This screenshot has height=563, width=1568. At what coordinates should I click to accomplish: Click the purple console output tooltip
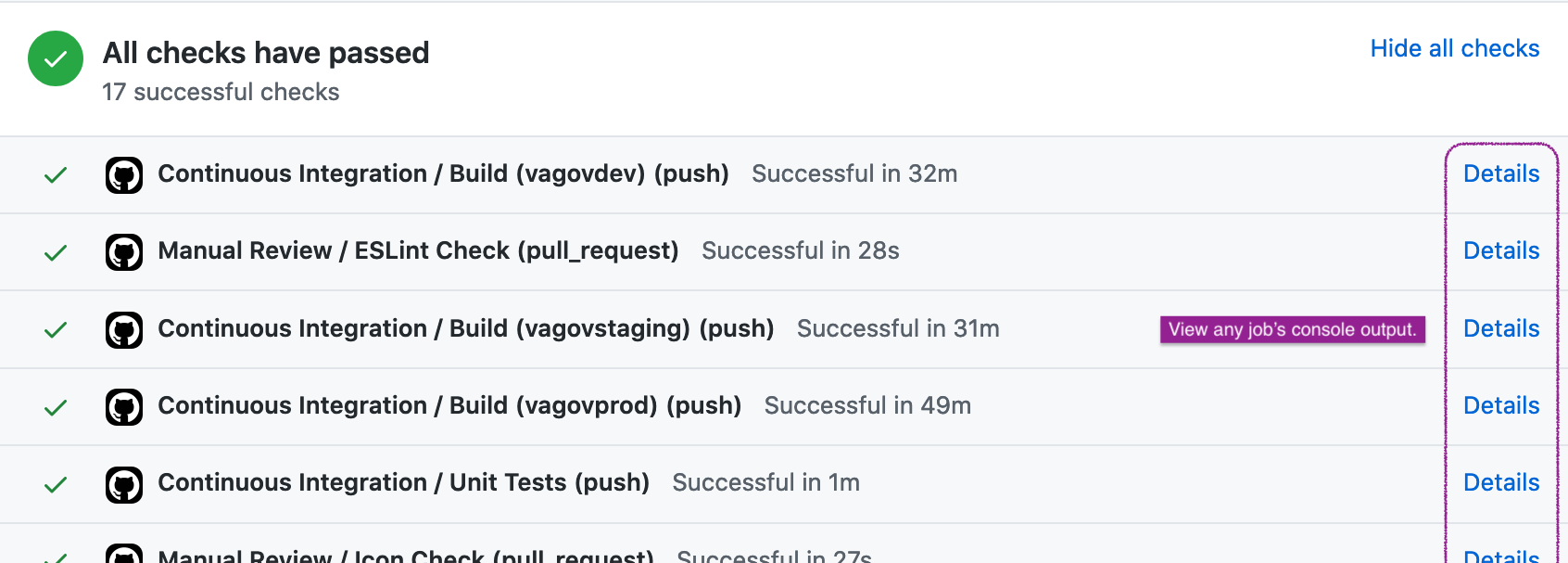coord(1292,328)
